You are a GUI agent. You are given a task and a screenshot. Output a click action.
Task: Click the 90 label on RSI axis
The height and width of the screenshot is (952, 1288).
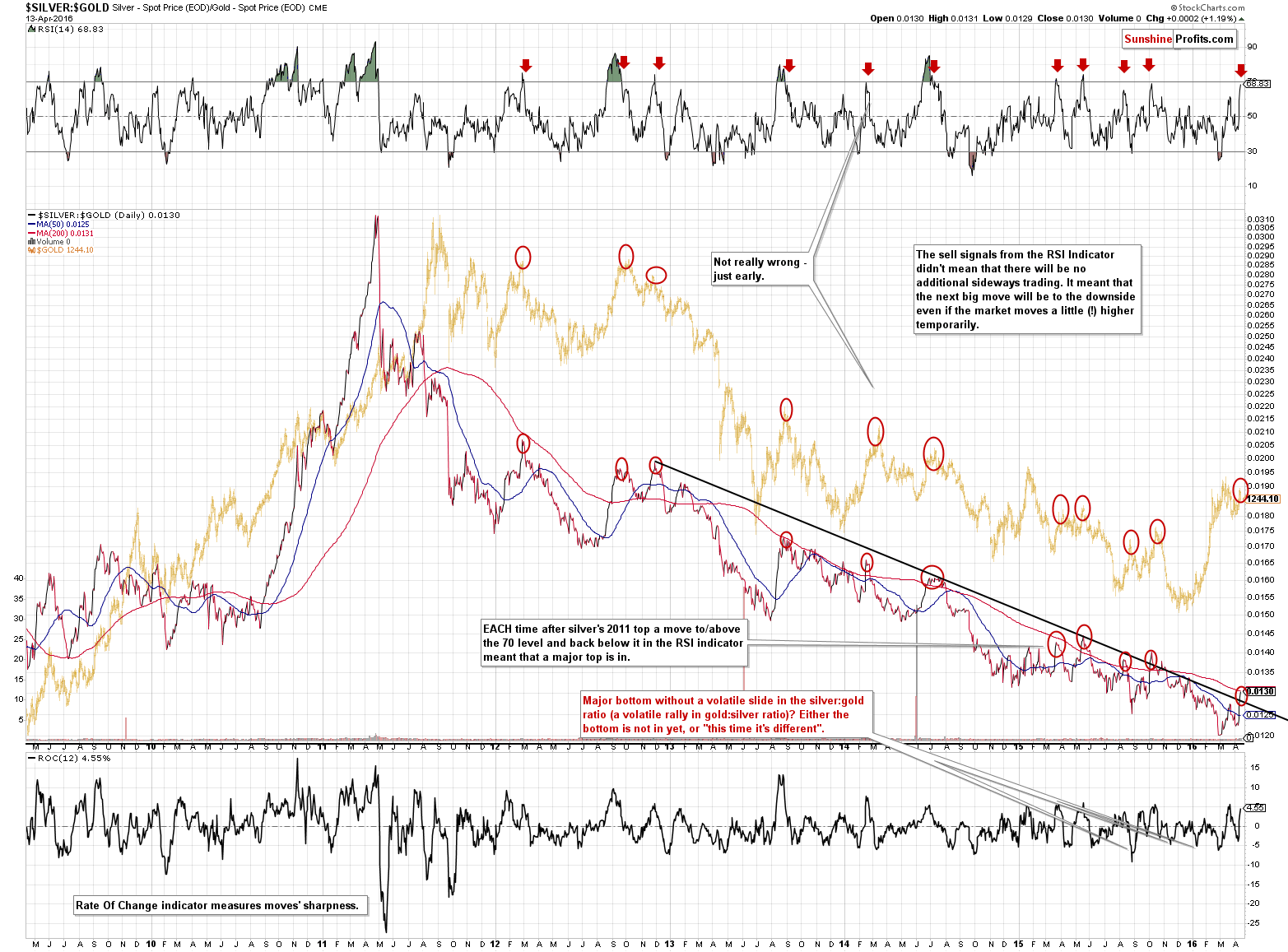click(1253, 47)
